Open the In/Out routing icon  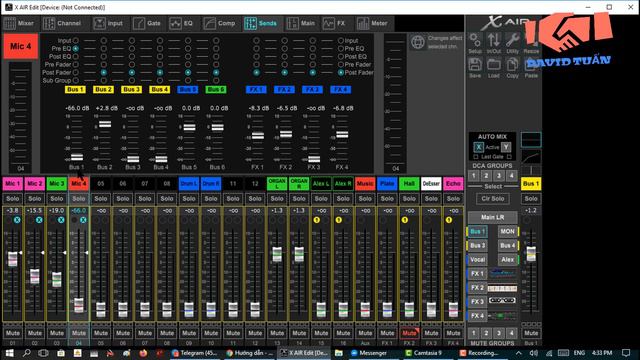pyautogui.click(x=493, y=41)
